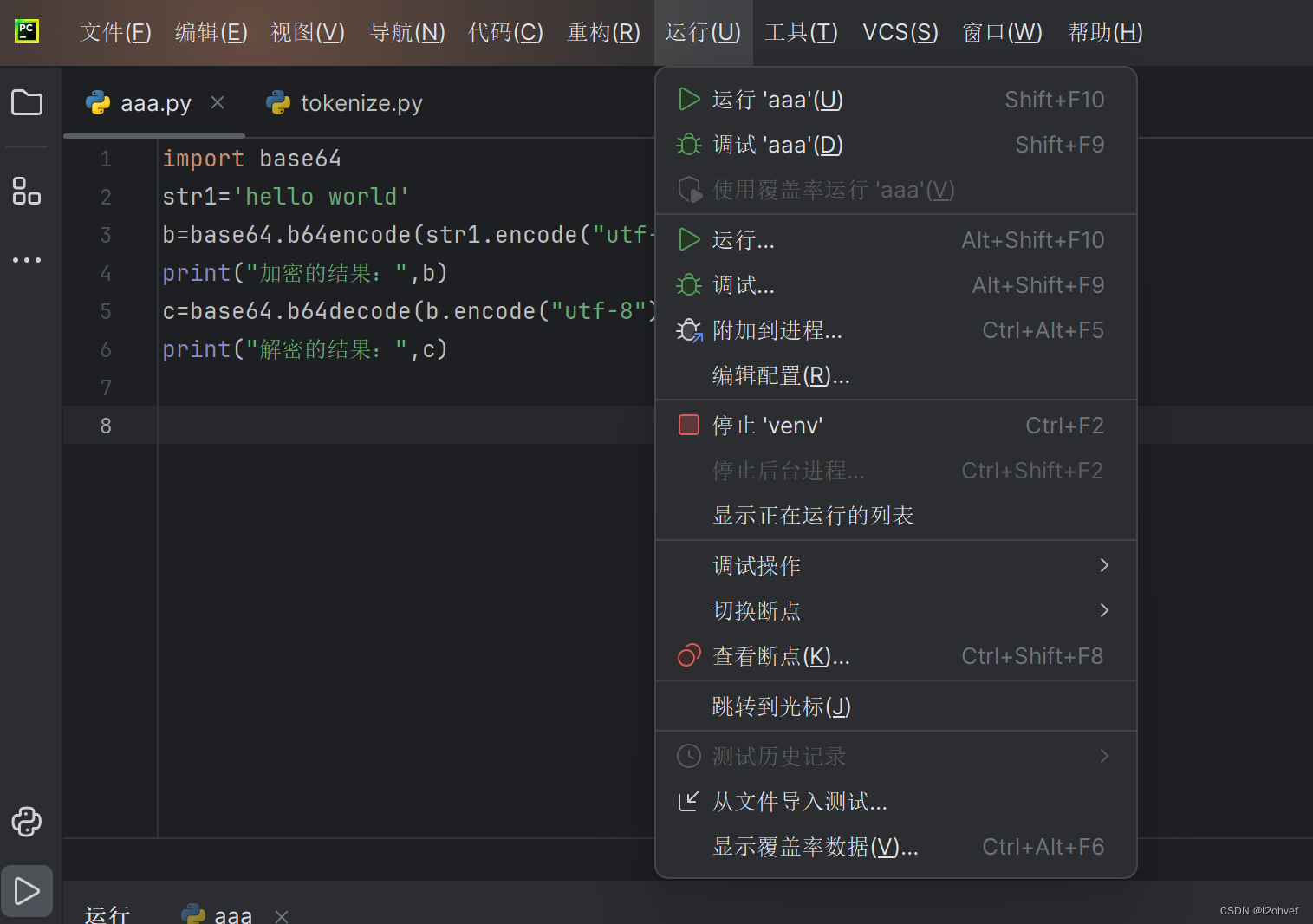Close the aaa.py editor tab
The width and height of the screenshot is (1313, 924).
[x=217, y=102]
